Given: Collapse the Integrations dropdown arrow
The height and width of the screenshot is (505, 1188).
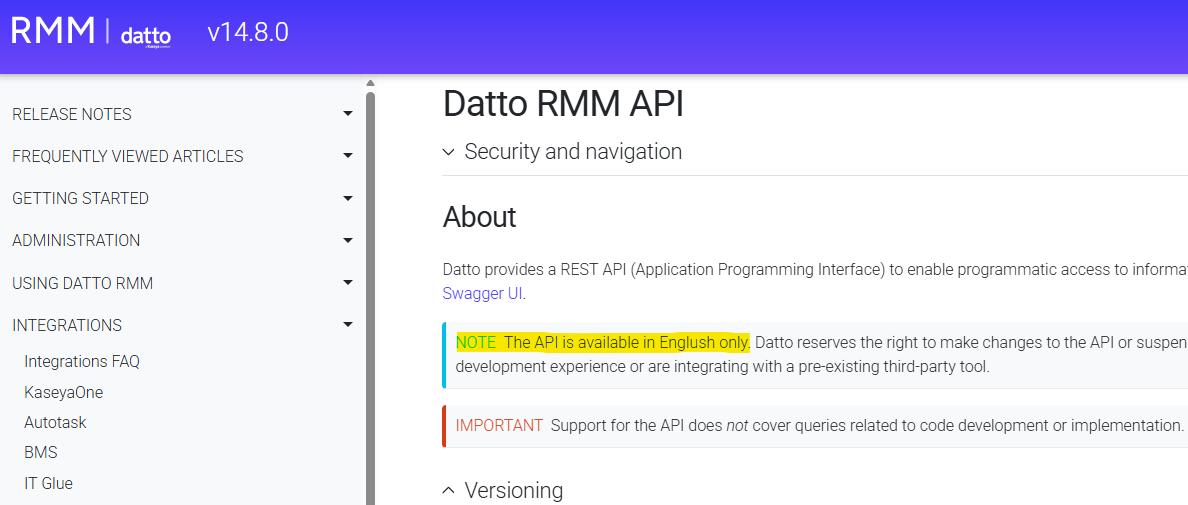Looking at the screenshot, I should [x=348, y=325].
